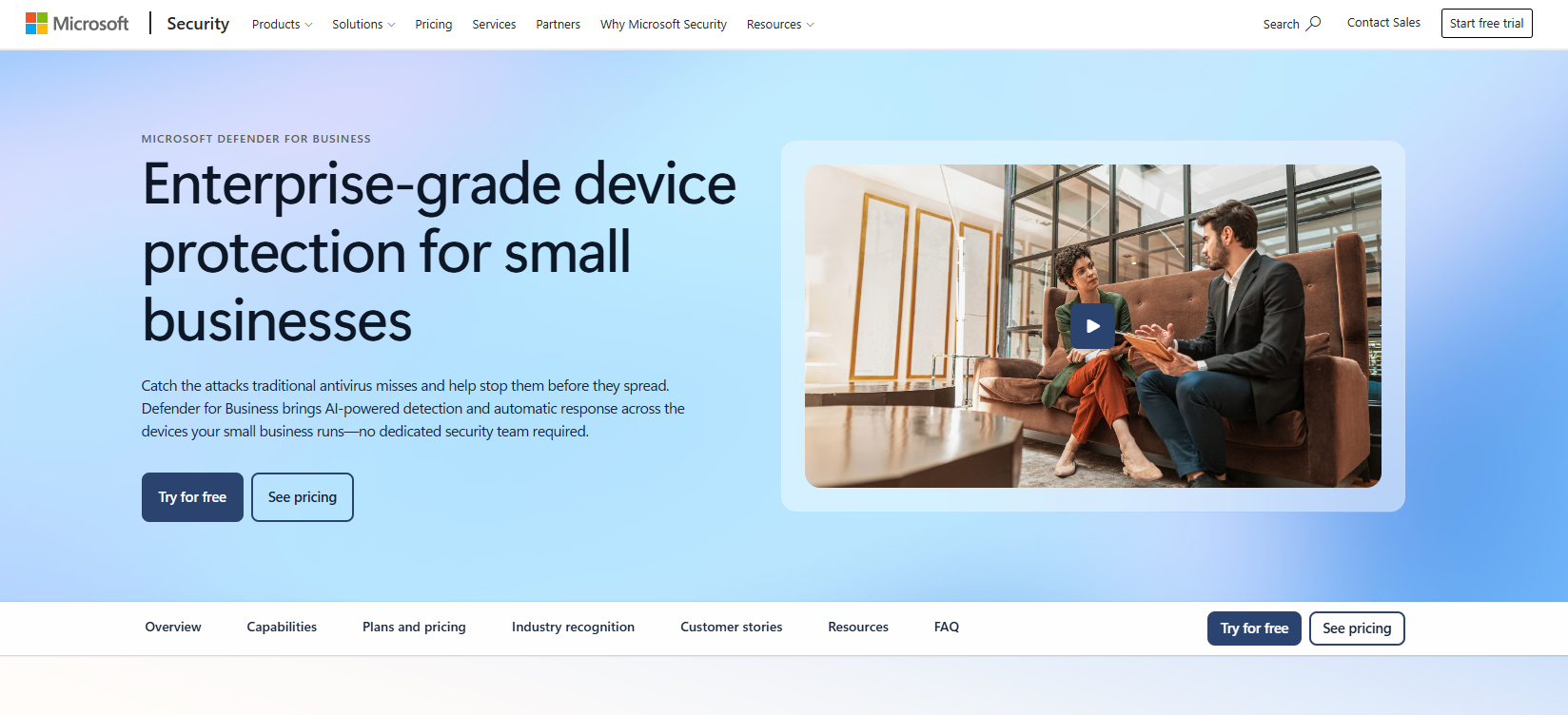
Task: Play the hero video
Action: tap(1092, 326)
